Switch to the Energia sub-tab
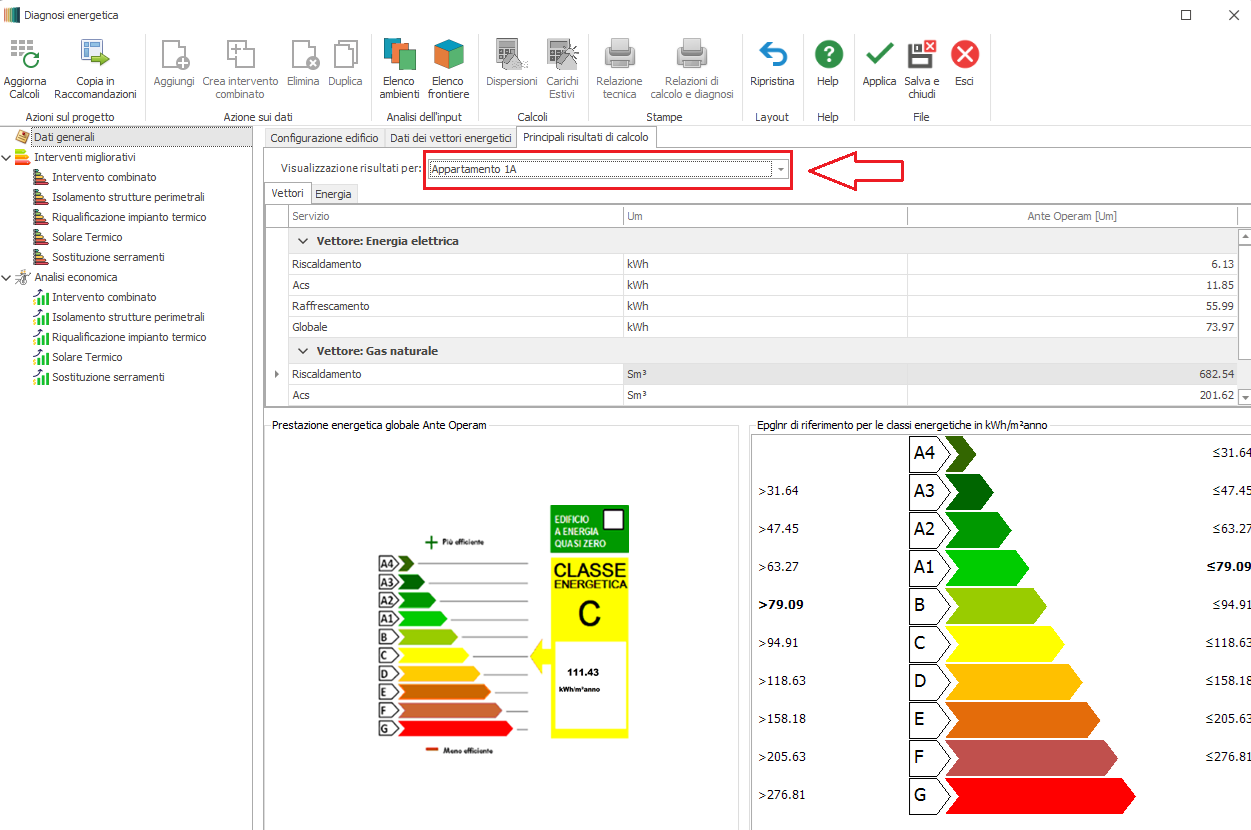This screenshot has height=830, width=1251. [333, 194]
